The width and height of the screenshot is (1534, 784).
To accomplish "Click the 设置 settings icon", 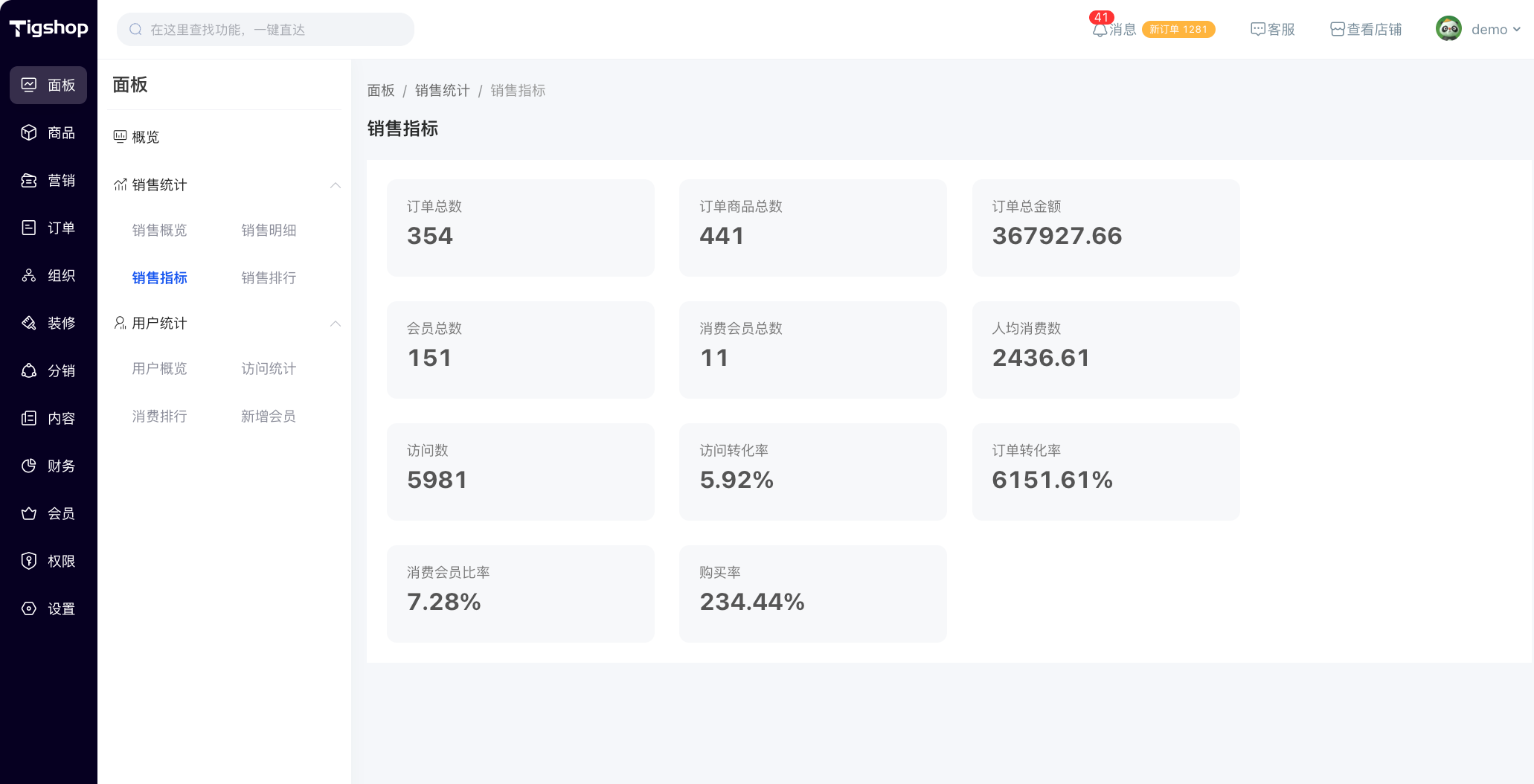I will (x=29, y=608).
